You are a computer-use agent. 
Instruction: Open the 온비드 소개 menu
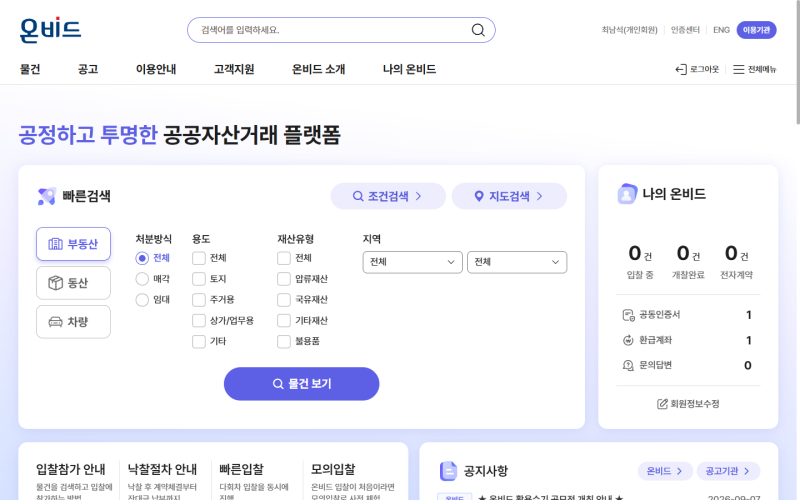click(318, 69)
